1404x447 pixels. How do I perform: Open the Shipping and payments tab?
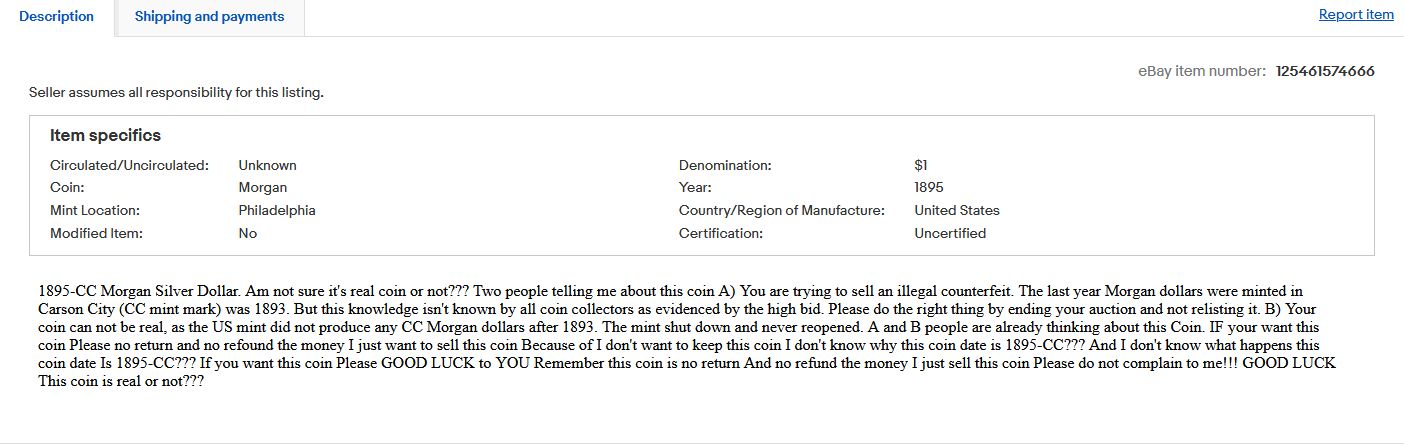(209, 17)
